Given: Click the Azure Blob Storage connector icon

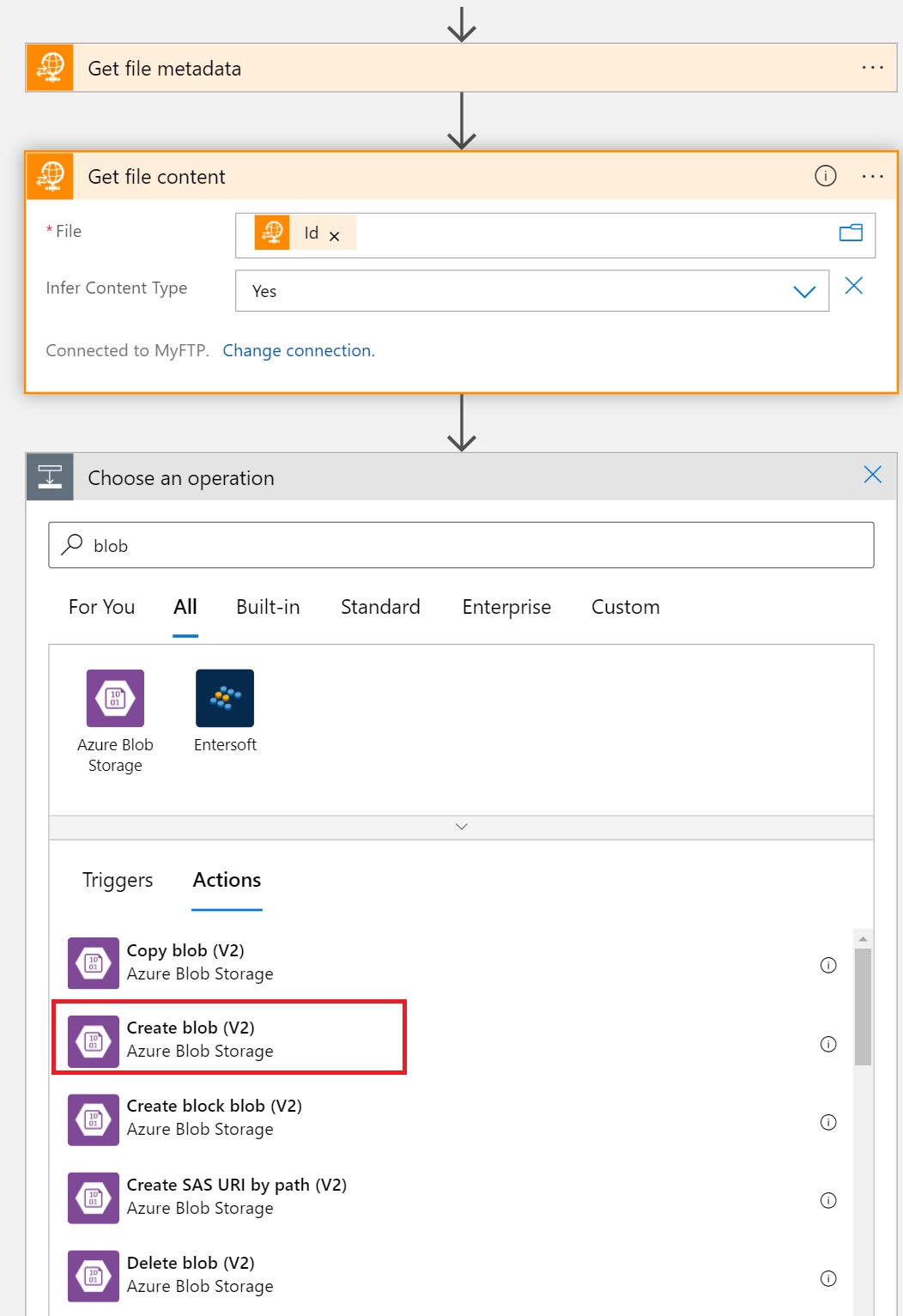Looking at the screenshot, I should 115,698.
